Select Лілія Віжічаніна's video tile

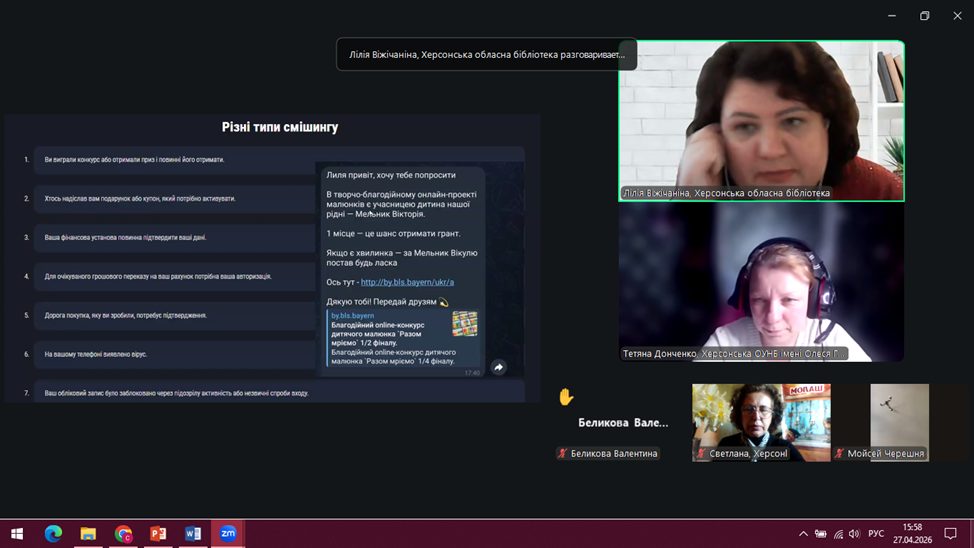click(x=761, y=120)
